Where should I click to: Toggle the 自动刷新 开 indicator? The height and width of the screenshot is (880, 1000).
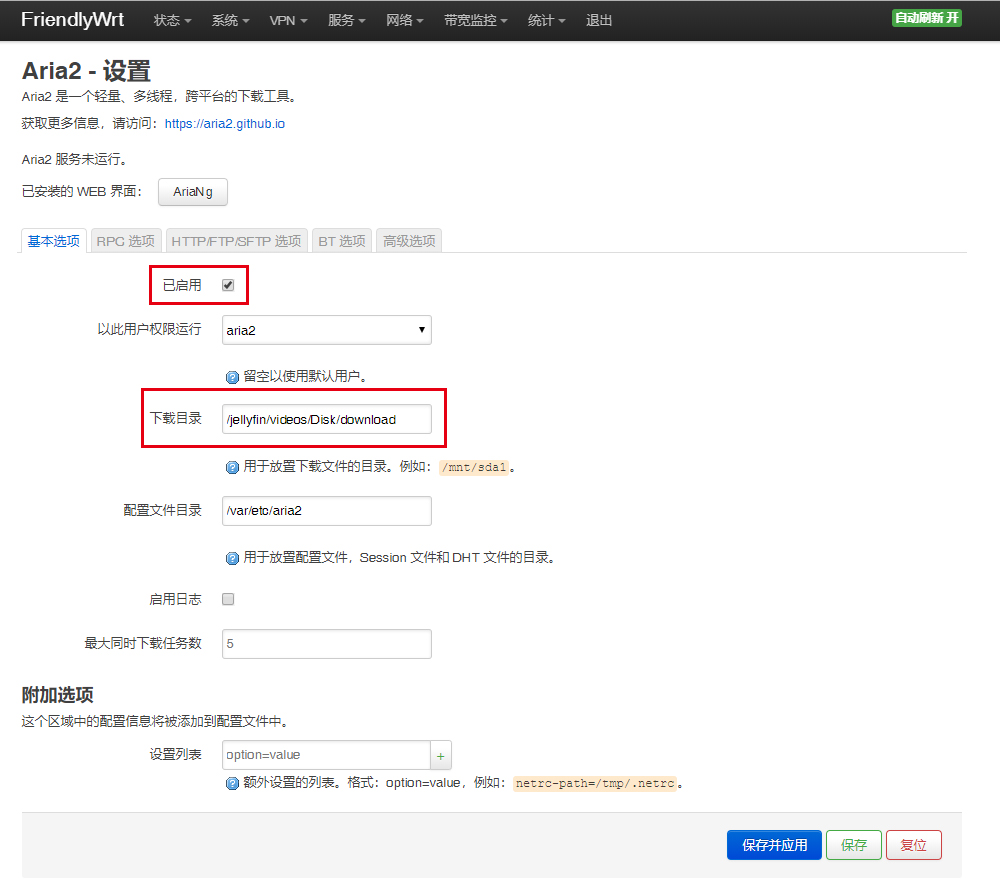[x=927, y=18]
